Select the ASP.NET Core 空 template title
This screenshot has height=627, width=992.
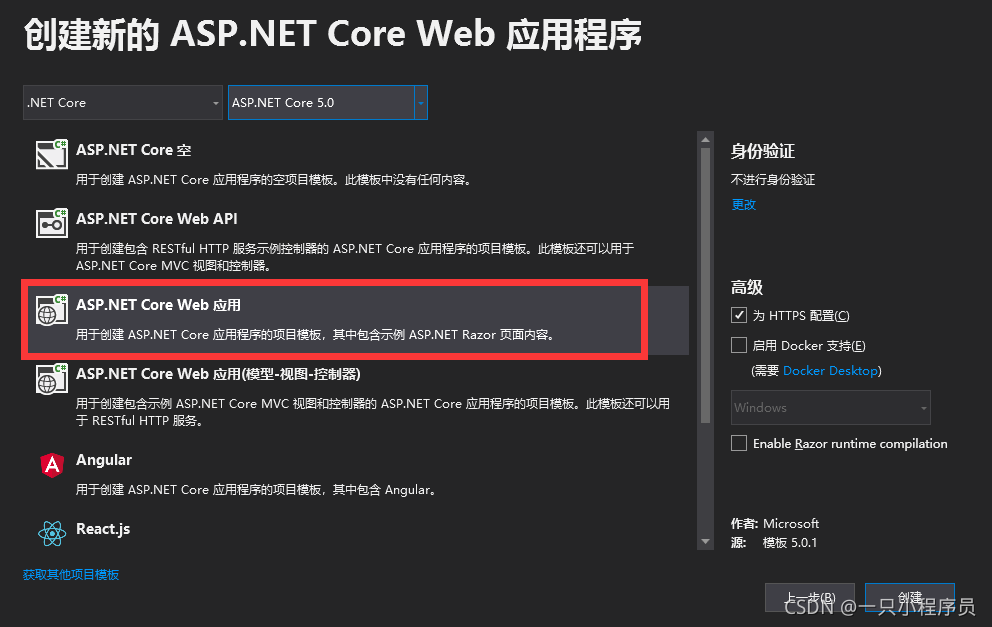coord(133,150)
